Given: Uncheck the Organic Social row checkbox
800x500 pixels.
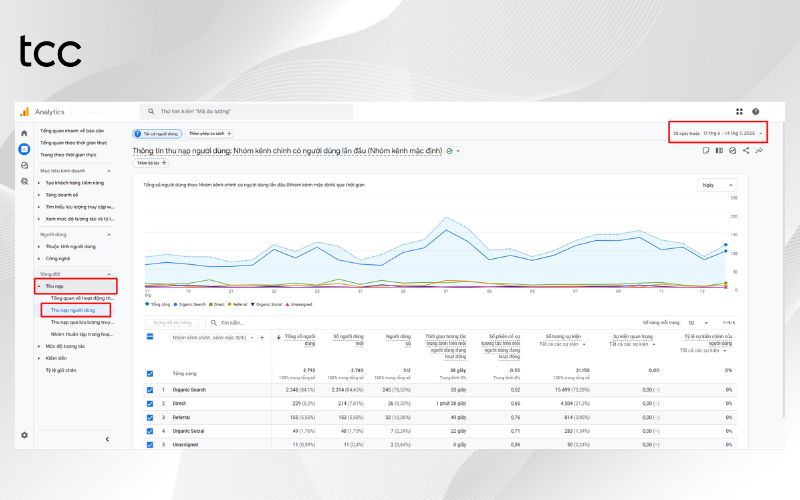Looking at the screenshot, I should pos(150,431).
